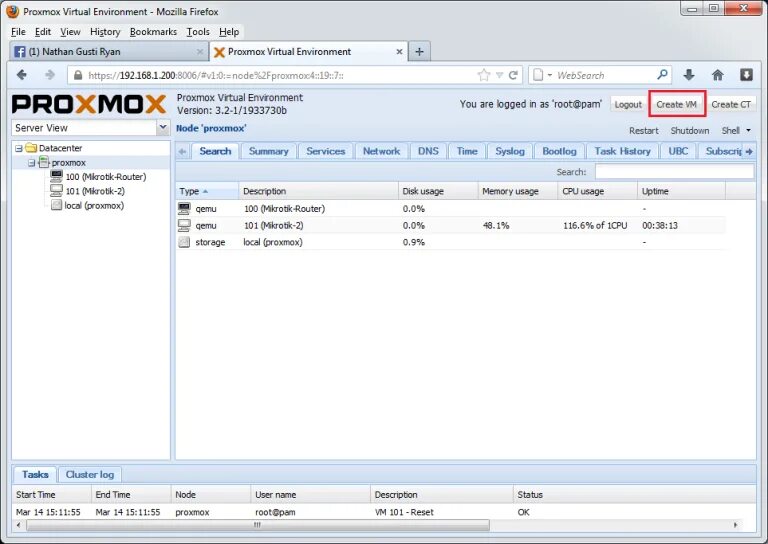This screenshot has width=768, height=544.
Task: Open the Server View dropdown
Action: pos(163,127)
